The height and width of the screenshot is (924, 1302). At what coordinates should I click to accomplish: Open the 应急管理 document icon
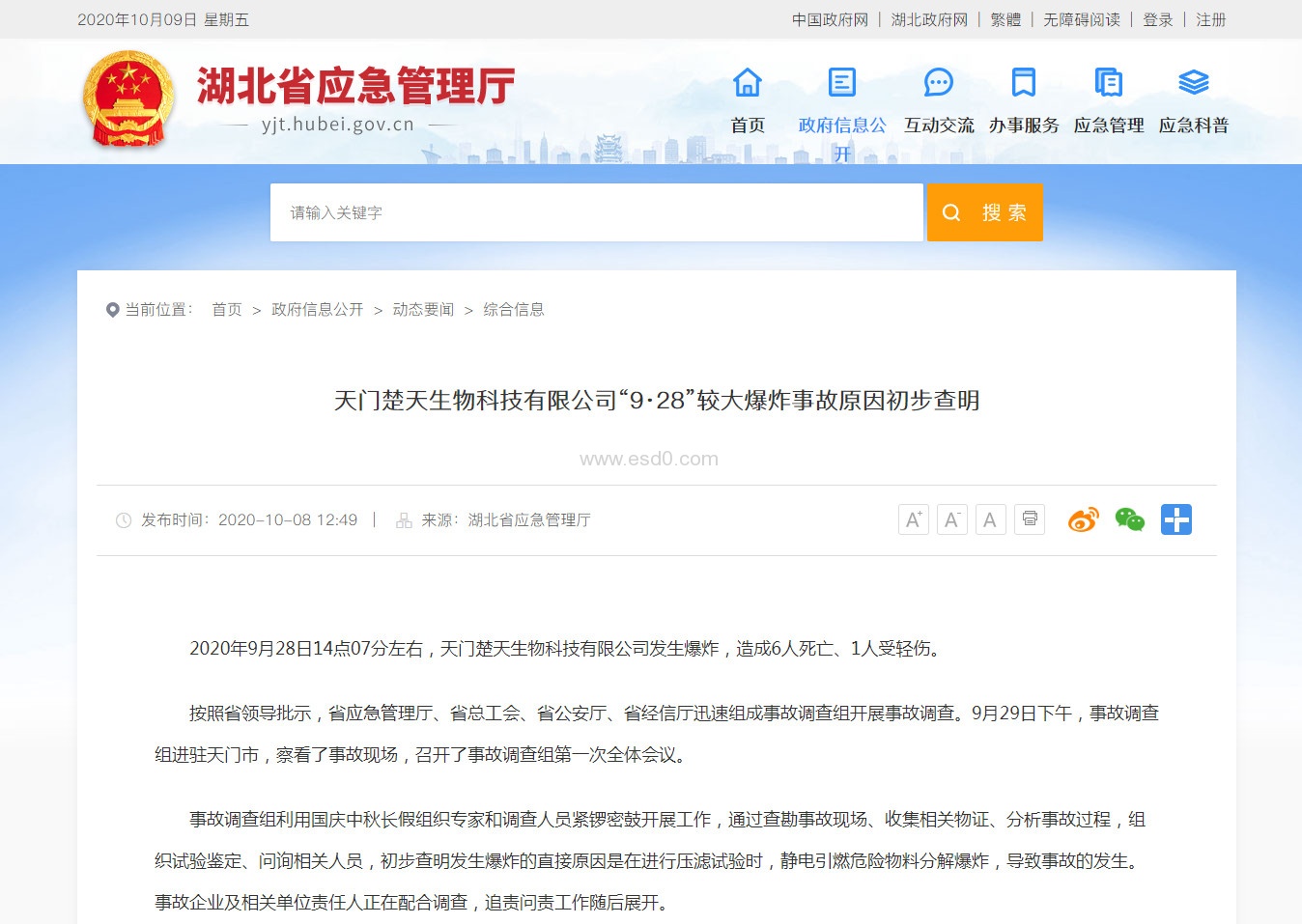tap(1108, 83)
